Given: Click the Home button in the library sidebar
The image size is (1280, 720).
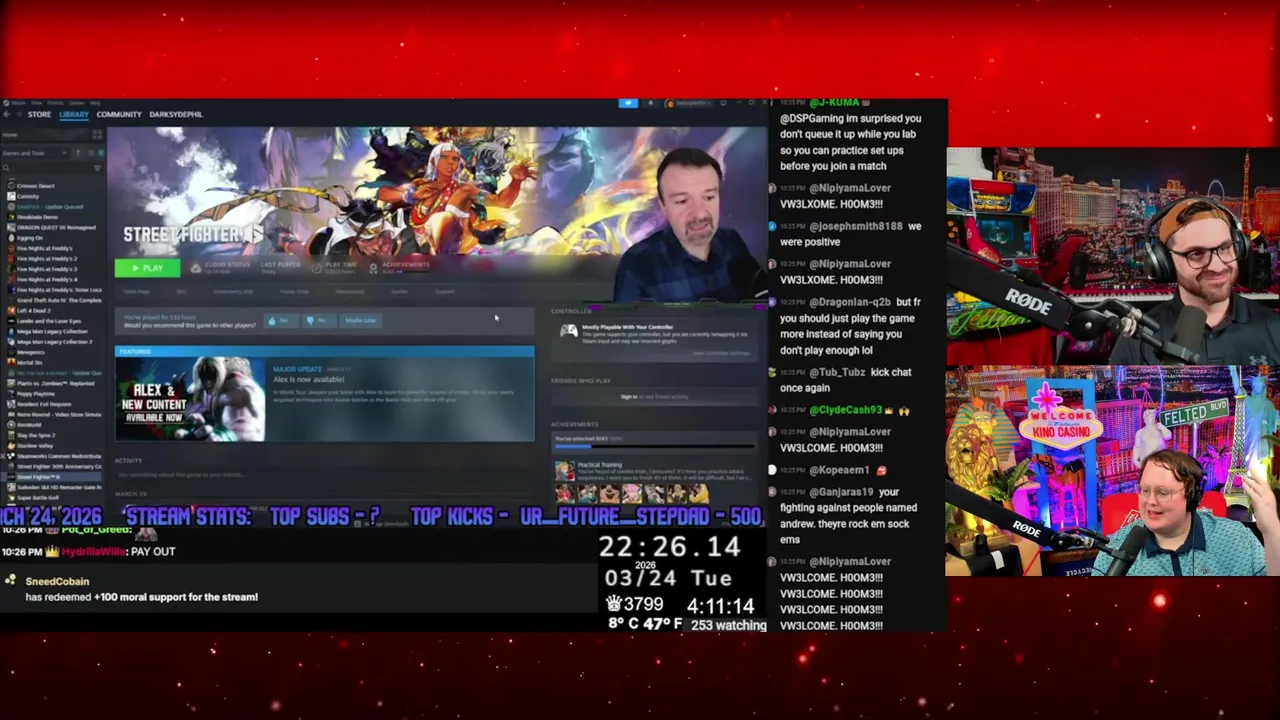Looking at the screenshot, I should 45,135.
